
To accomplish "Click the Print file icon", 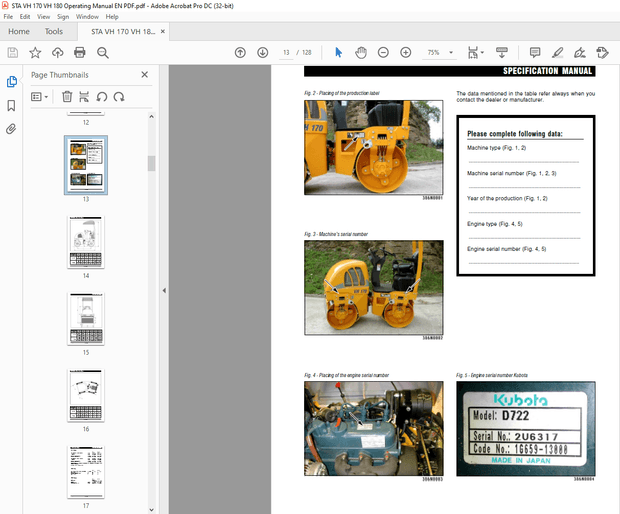I will (x=80, y=52).
